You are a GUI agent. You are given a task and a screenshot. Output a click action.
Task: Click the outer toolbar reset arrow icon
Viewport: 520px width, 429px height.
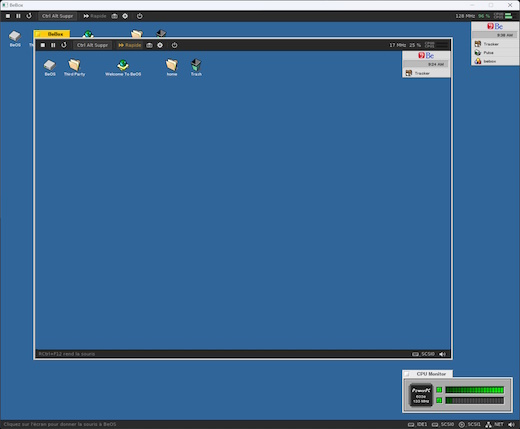point(29,16)
